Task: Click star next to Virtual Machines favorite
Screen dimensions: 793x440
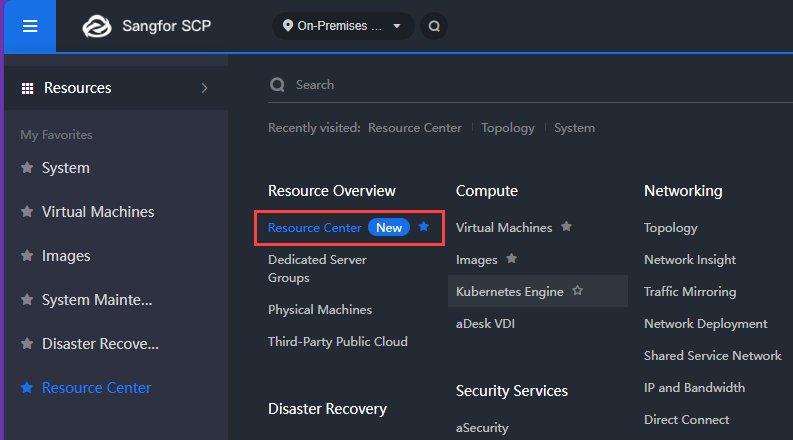Action: 27,211
